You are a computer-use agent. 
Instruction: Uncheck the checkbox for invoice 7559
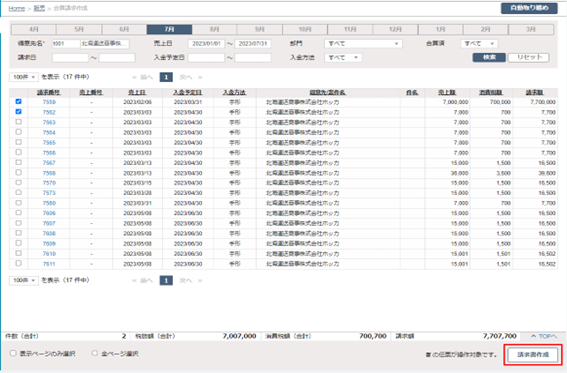click(x=18, y=102)
